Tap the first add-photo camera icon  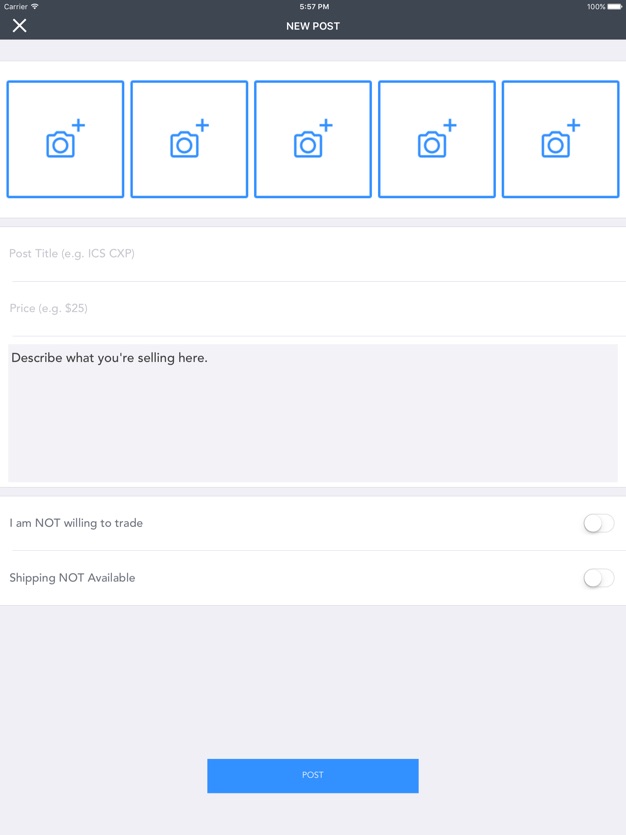(65, 139)
